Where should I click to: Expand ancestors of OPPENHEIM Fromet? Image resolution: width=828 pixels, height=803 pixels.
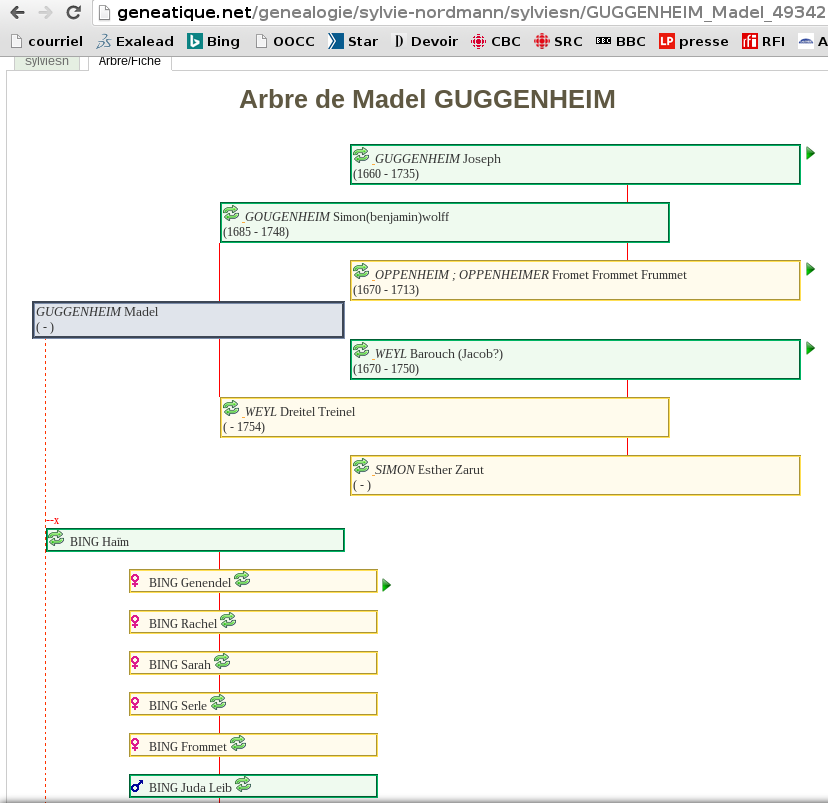coord(811,269)
